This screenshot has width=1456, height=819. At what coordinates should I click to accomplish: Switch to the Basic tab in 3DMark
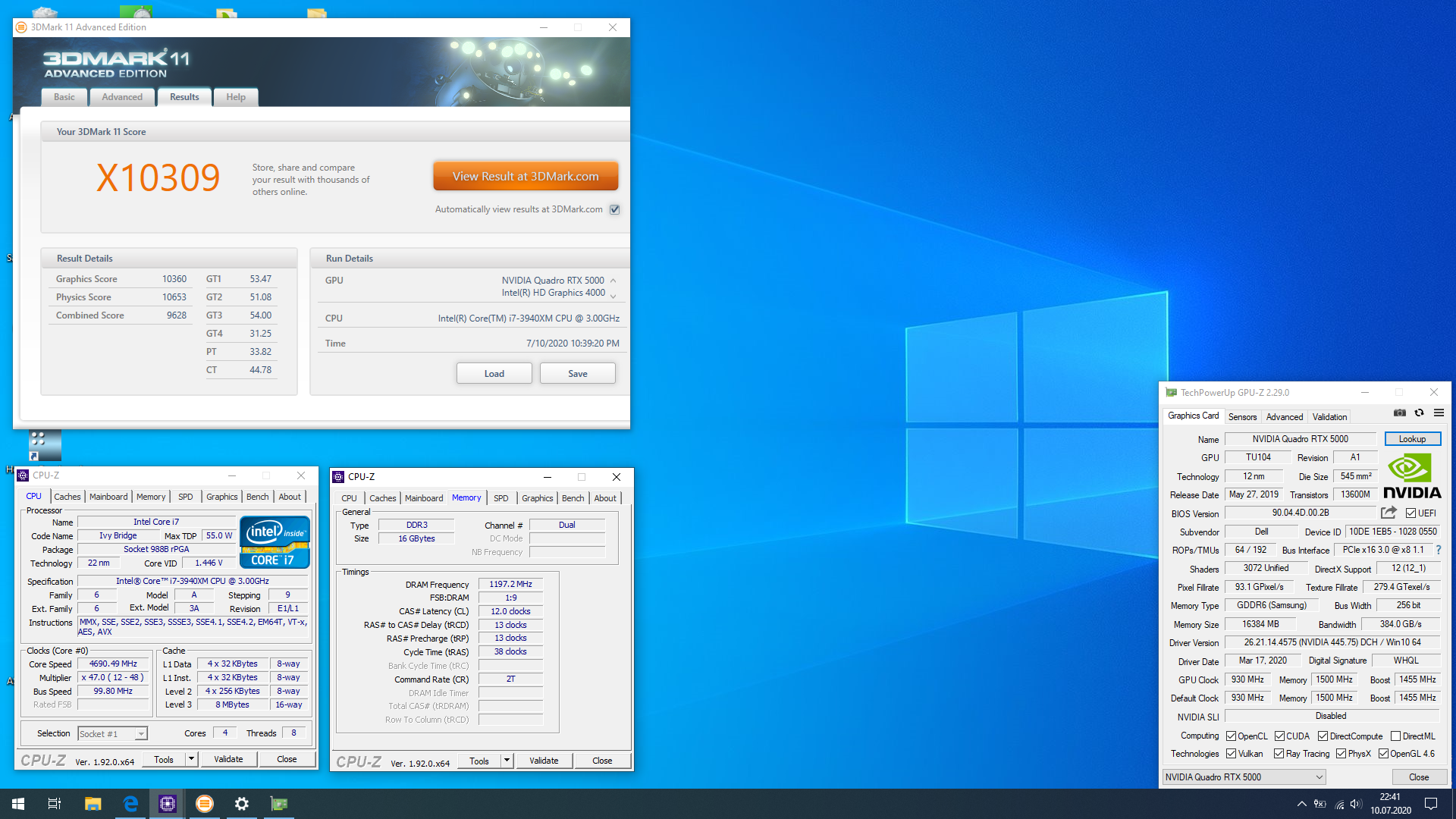pos(64,97)
